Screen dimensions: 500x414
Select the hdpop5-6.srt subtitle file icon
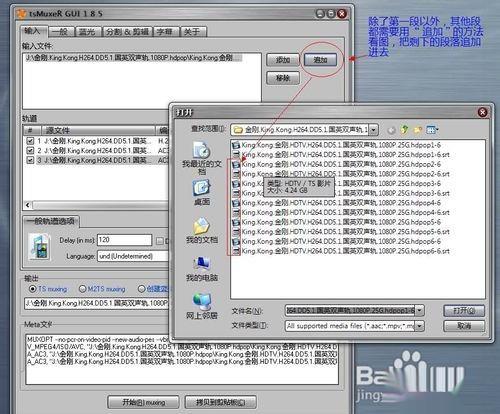pyautogui.click(x=236, y=232)
